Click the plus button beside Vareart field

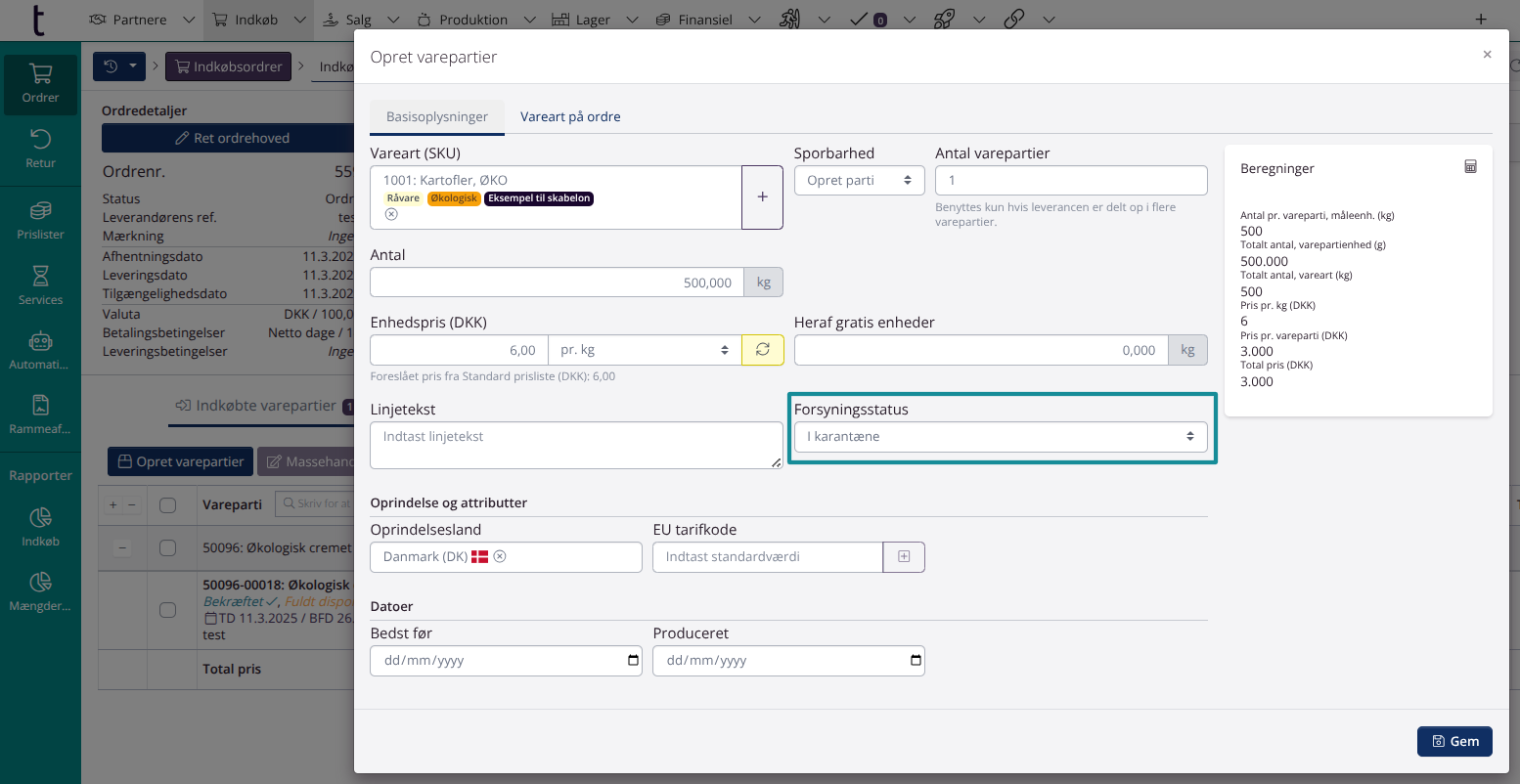point(762,197)
